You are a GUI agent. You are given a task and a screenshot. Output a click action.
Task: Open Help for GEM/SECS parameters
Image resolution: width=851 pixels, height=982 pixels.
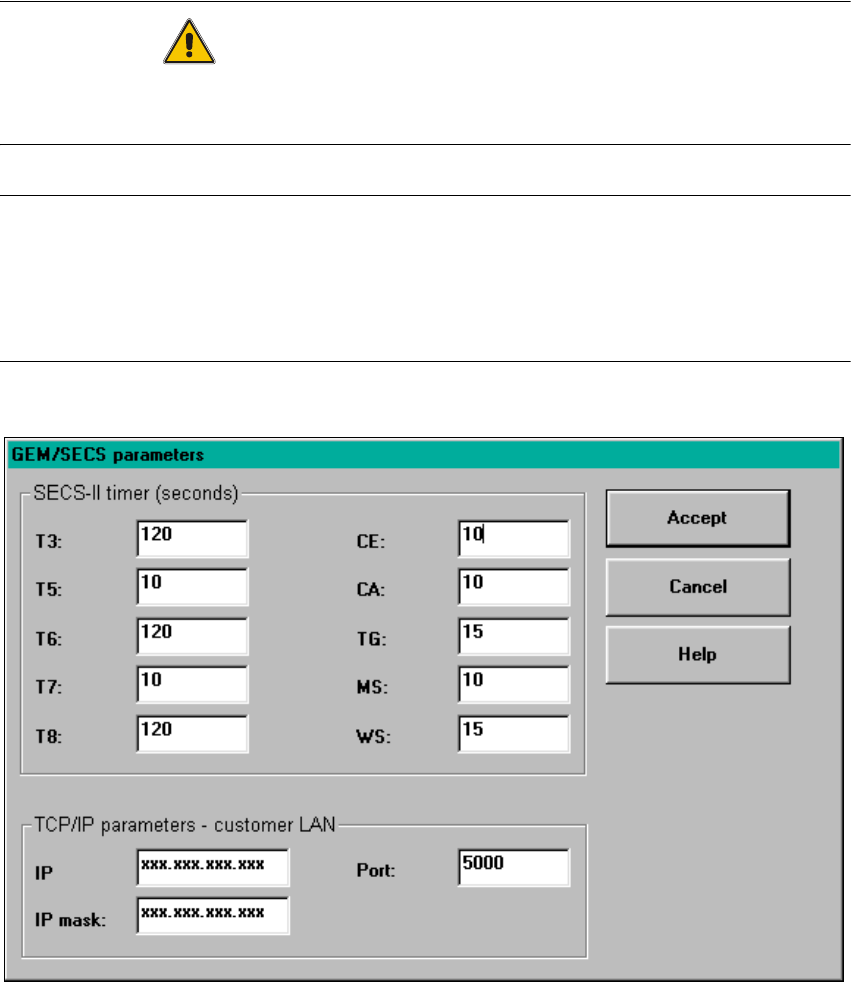[698, 654]
